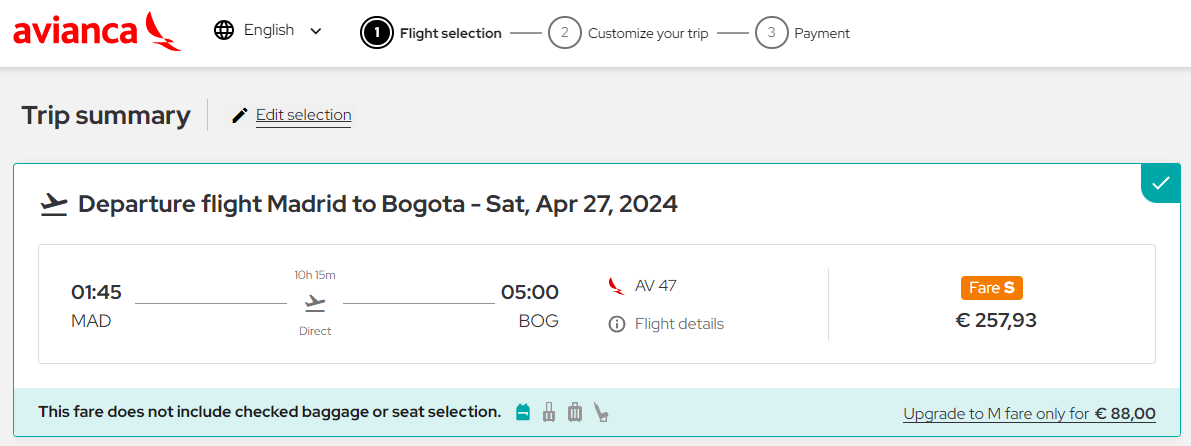Select step 1 Flight selection
The height and width of the screenshot is (446, 1191).
[431, 33]
